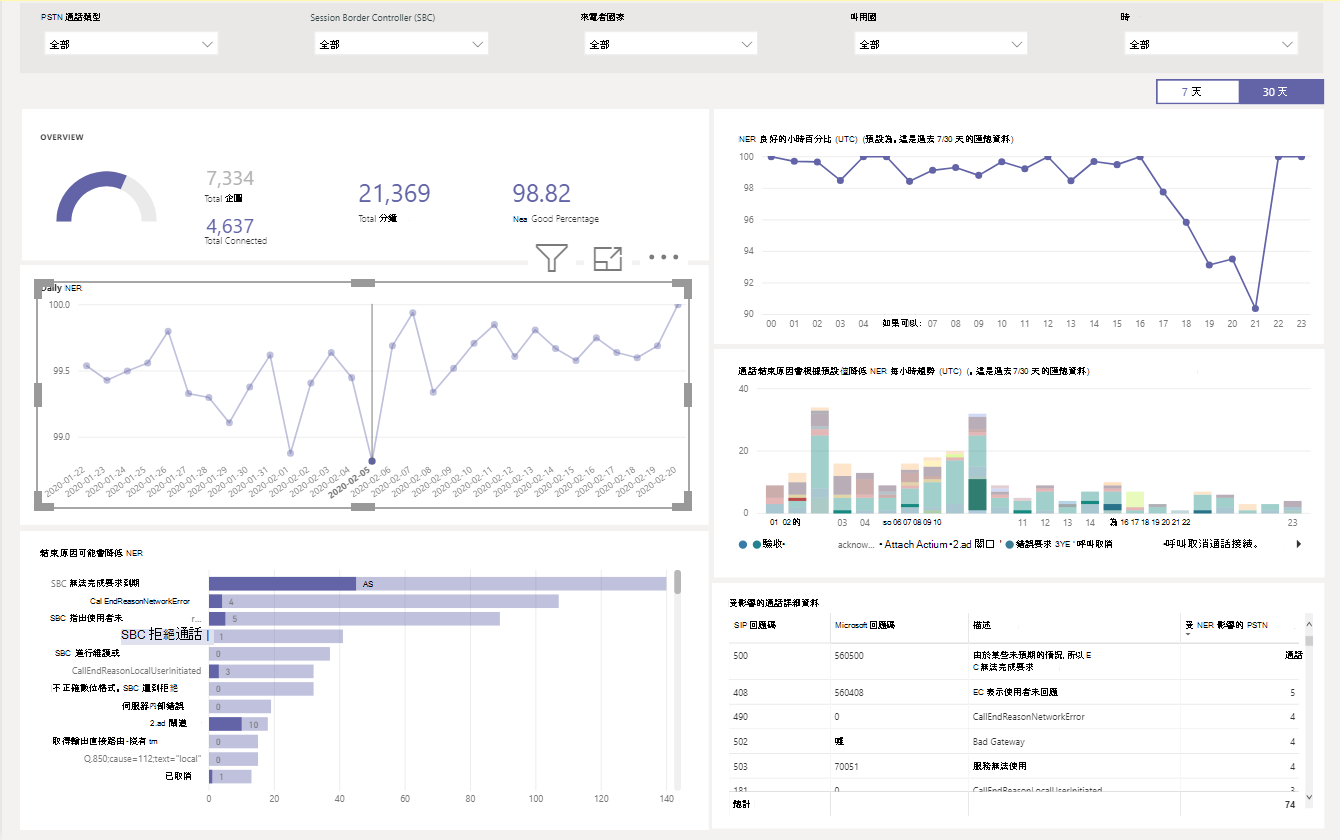Click table cell 560500
The width and height of the screenshot is (1340, 840).
point(851,655)
